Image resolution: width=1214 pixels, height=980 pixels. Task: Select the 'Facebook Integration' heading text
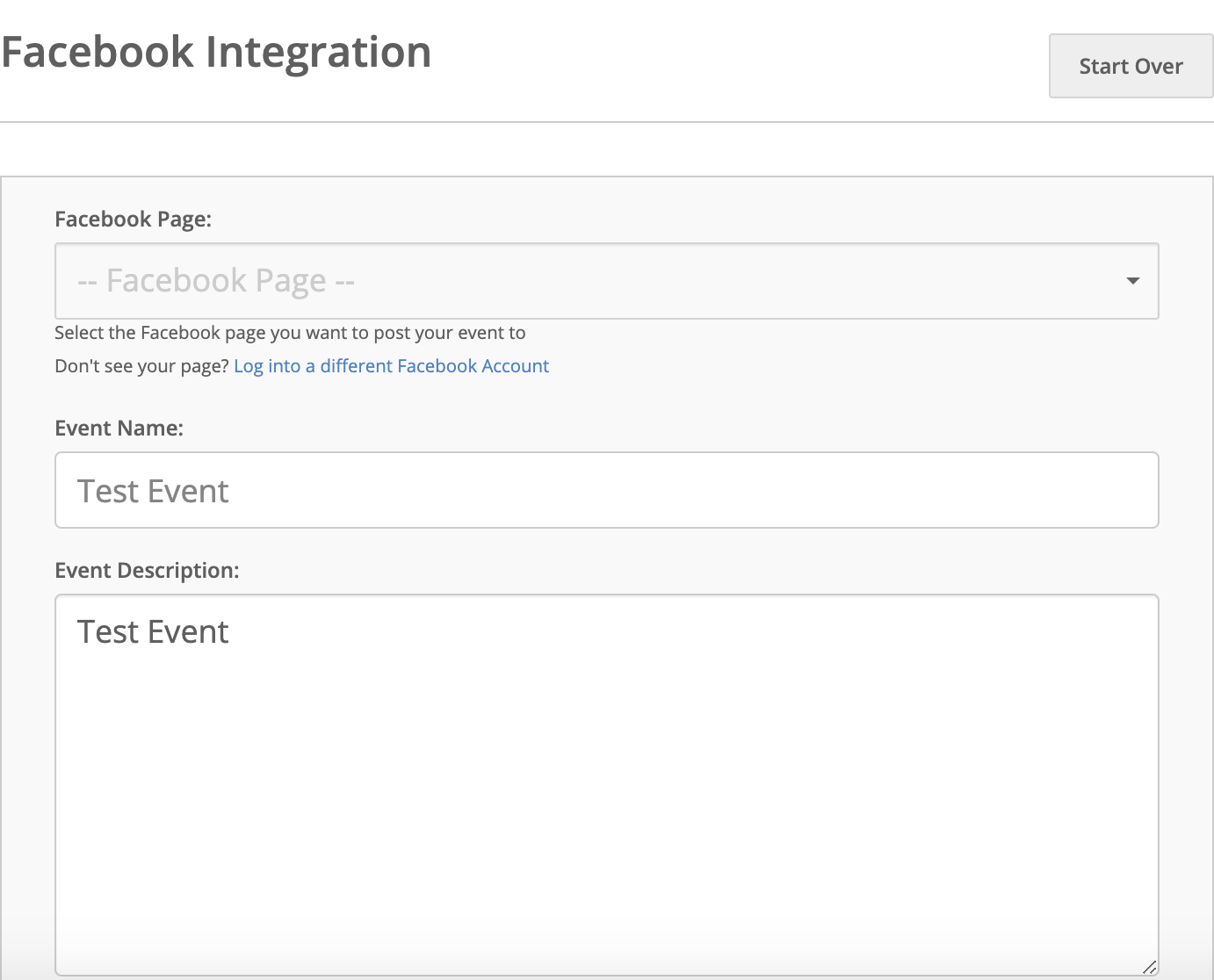217,52
